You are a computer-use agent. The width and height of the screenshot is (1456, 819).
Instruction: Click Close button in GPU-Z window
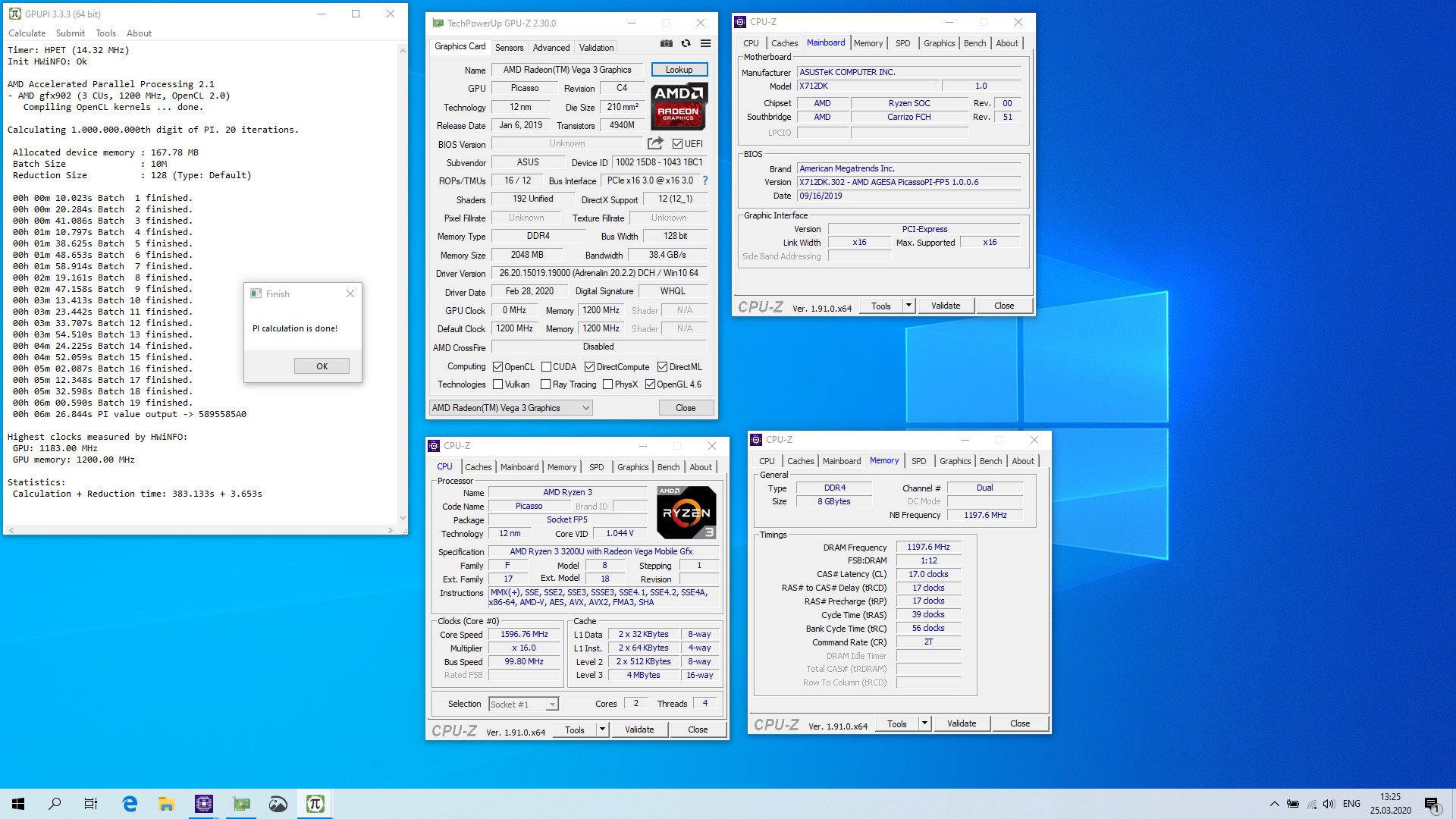[686, 408]
